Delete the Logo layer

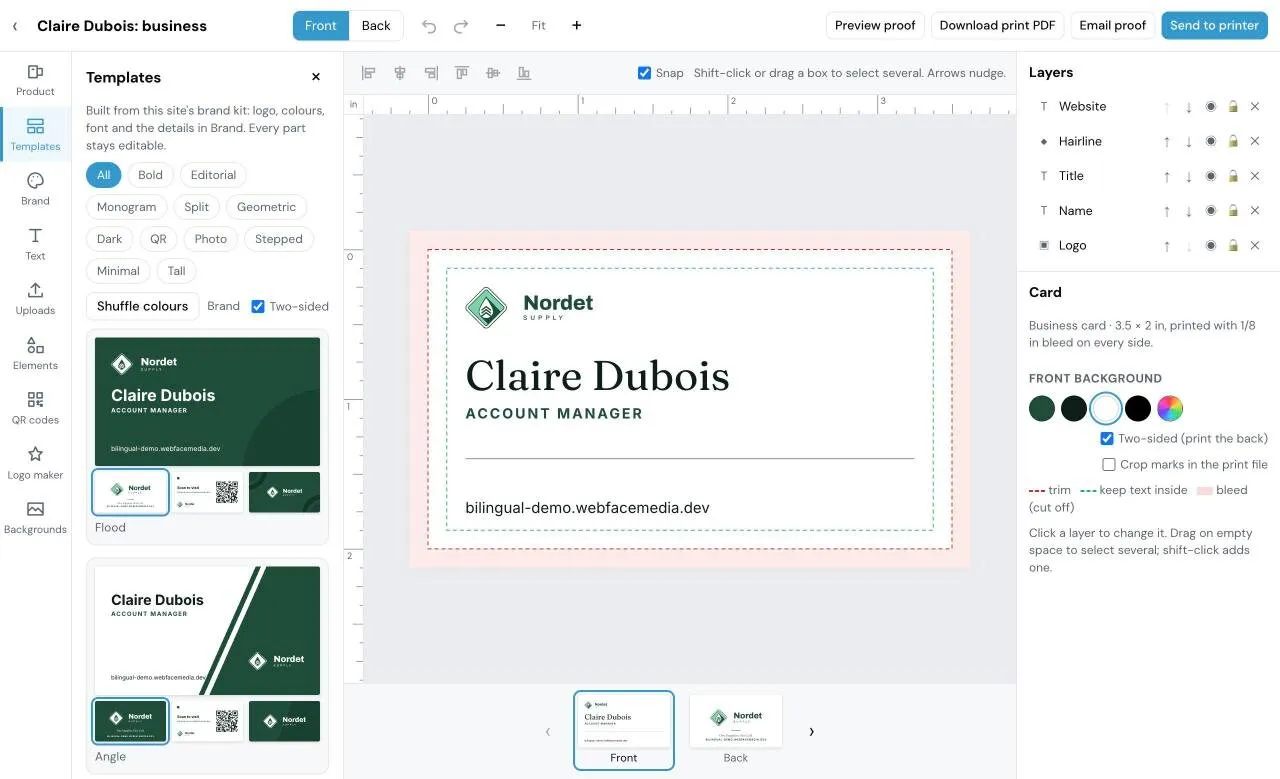coord(1255,245)
